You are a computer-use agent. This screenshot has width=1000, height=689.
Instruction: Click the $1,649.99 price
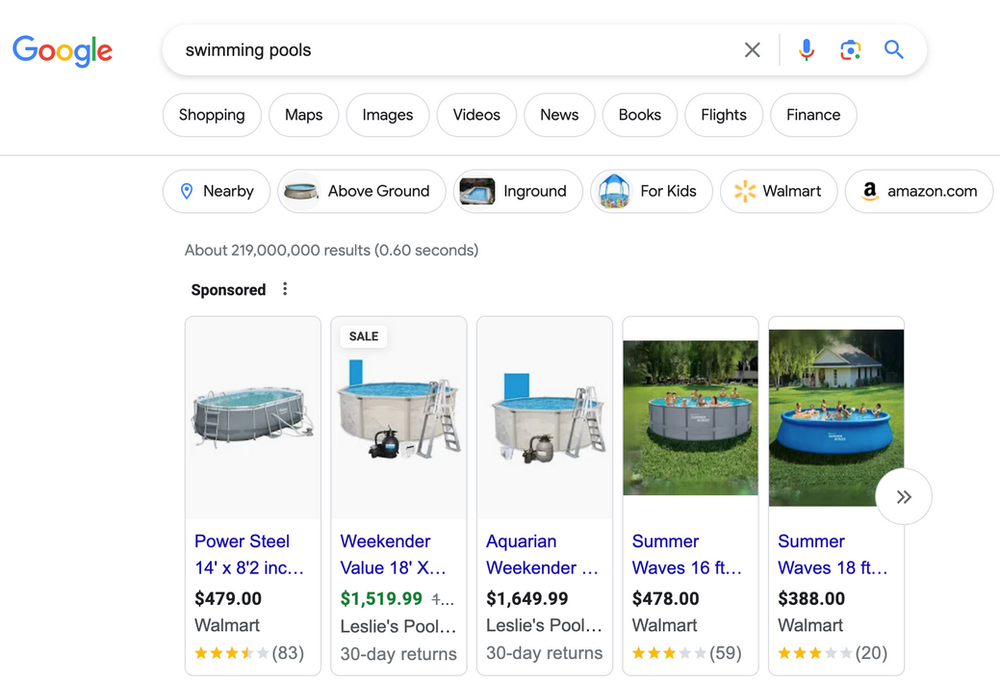pos(527,598)
